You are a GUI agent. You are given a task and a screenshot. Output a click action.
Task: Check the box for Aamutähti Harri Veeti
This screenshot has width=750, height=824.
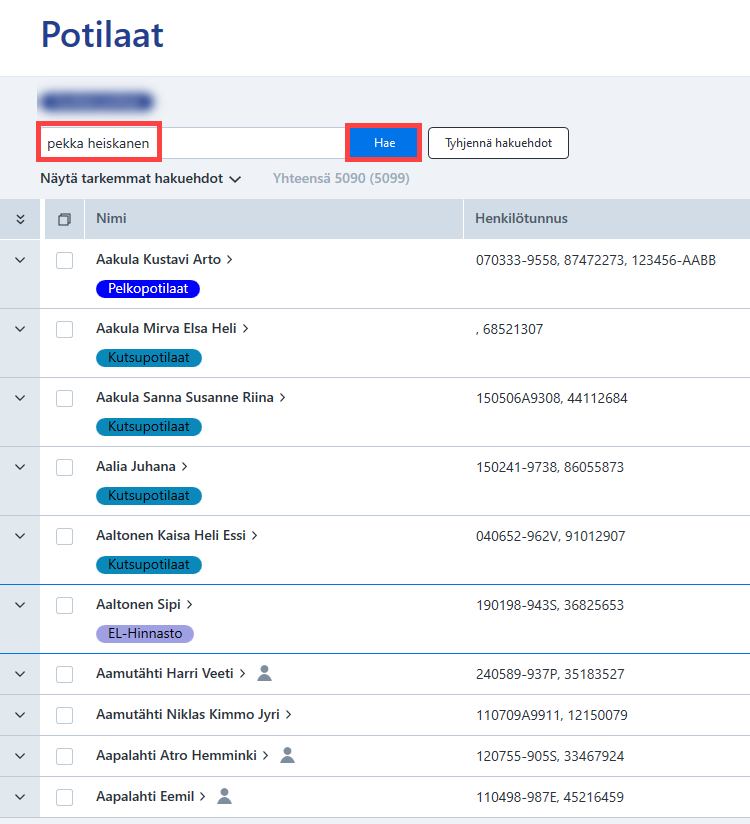[x=65, y=674]
